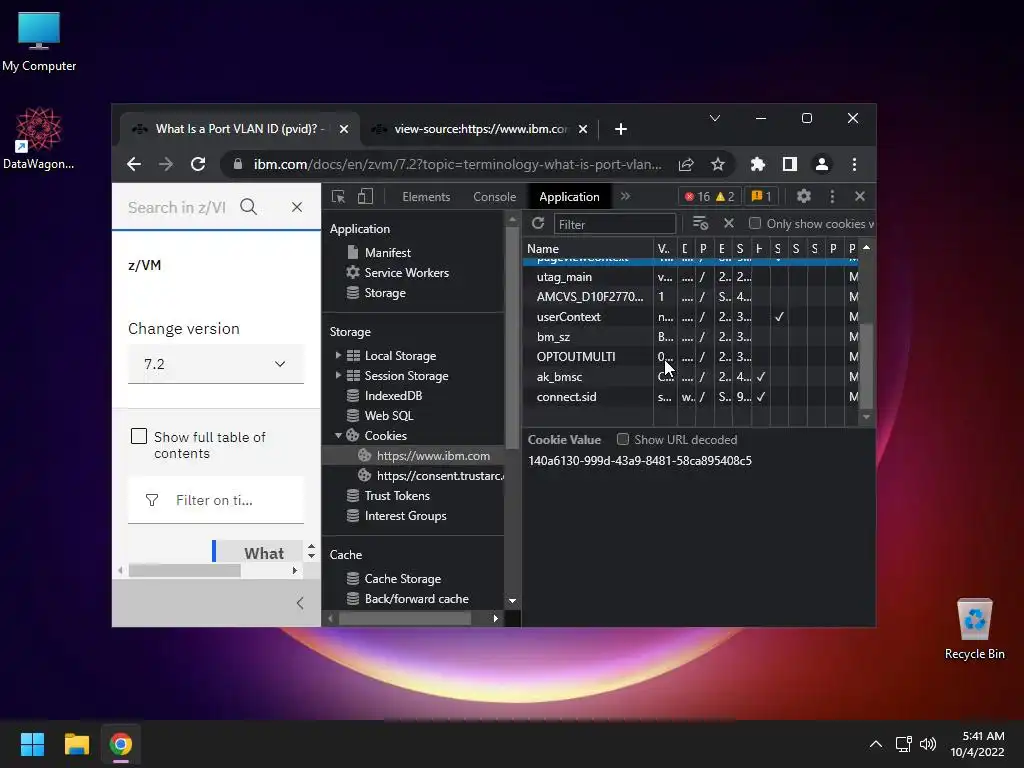Screen dimensions: 1024x768
Task: Open a new tab with the plus button
Action: coord(620,129)
